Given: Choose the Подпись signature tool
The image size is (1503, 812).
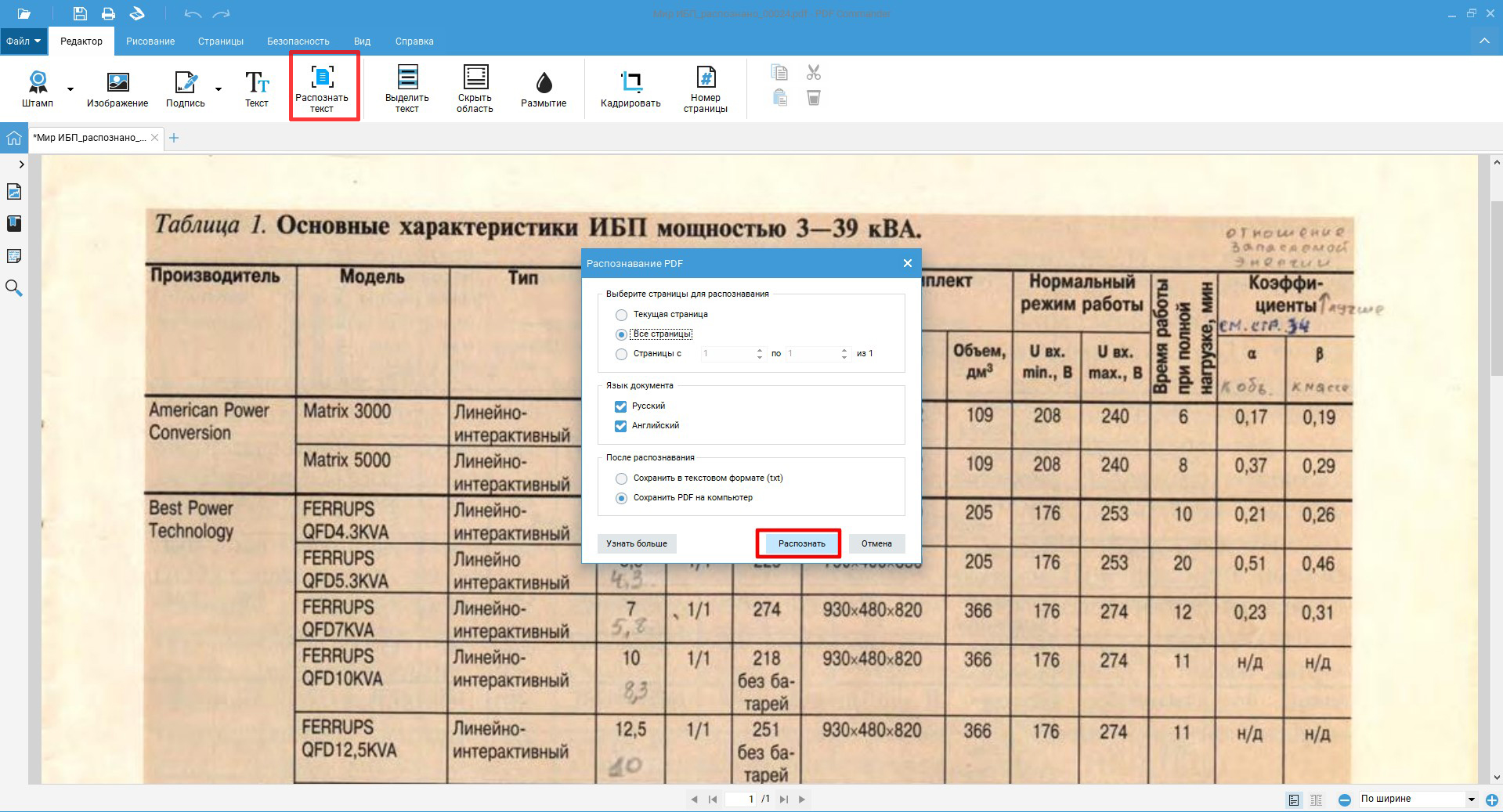Looking at the screenshot, I should tap(186, 88).
